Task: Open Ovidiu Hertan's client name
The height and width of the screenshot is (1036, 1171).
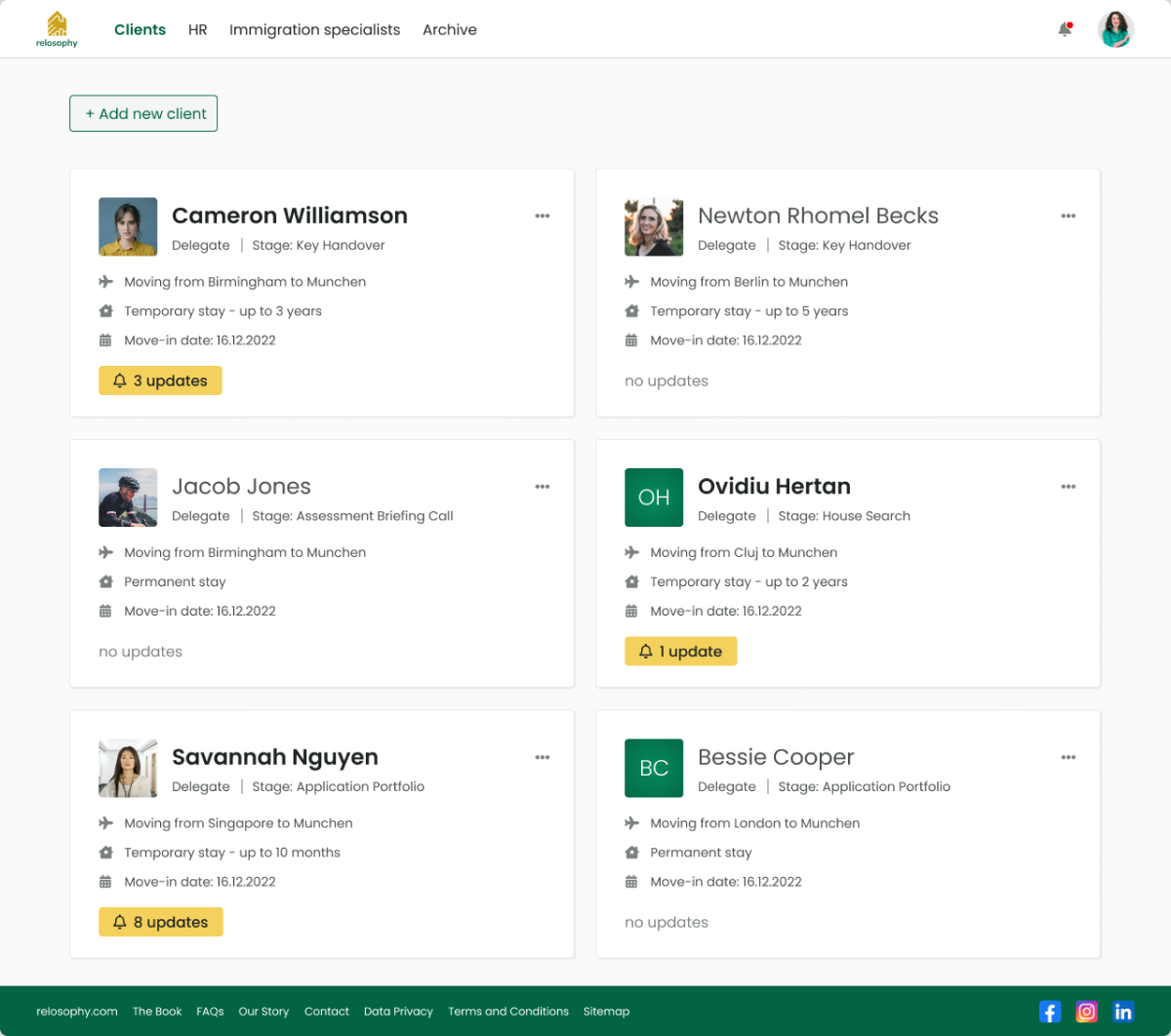Action: (774, 487)
